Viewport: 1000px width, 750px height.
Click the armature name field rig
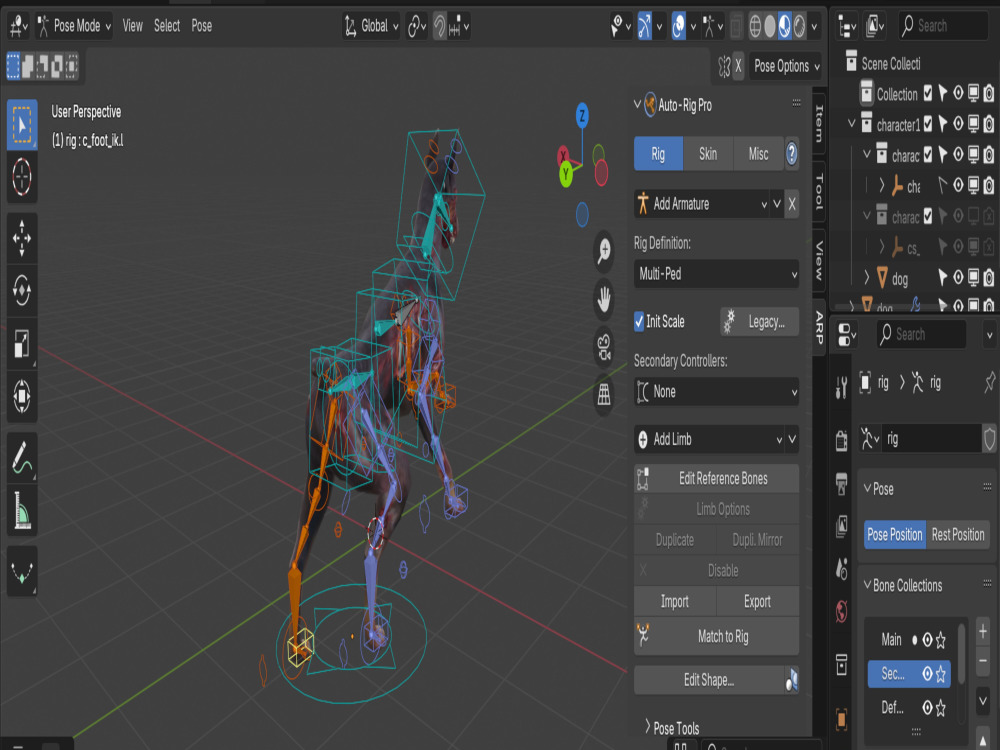pos(930,439)
